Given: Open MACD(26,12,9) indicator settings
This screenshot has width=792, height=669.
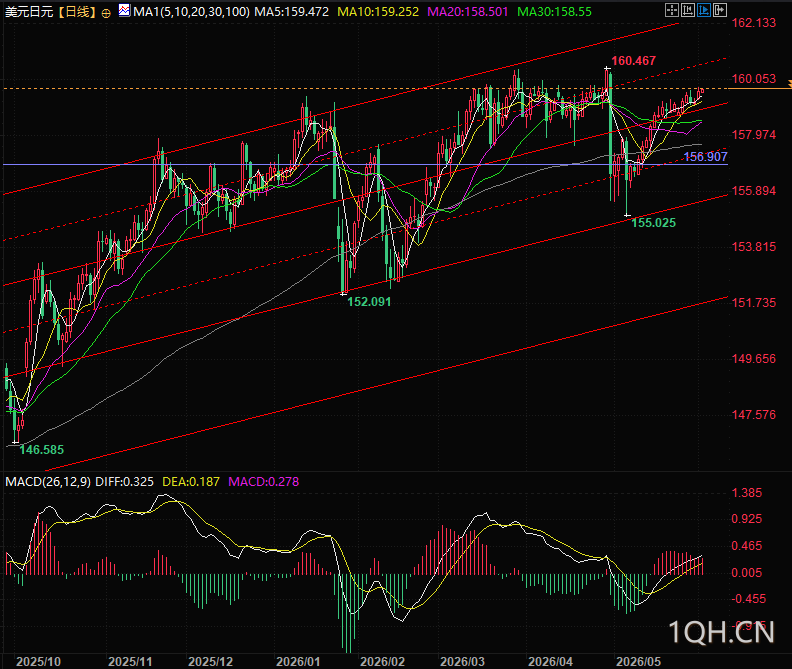Looking at the screenshot, I should 48,482.
